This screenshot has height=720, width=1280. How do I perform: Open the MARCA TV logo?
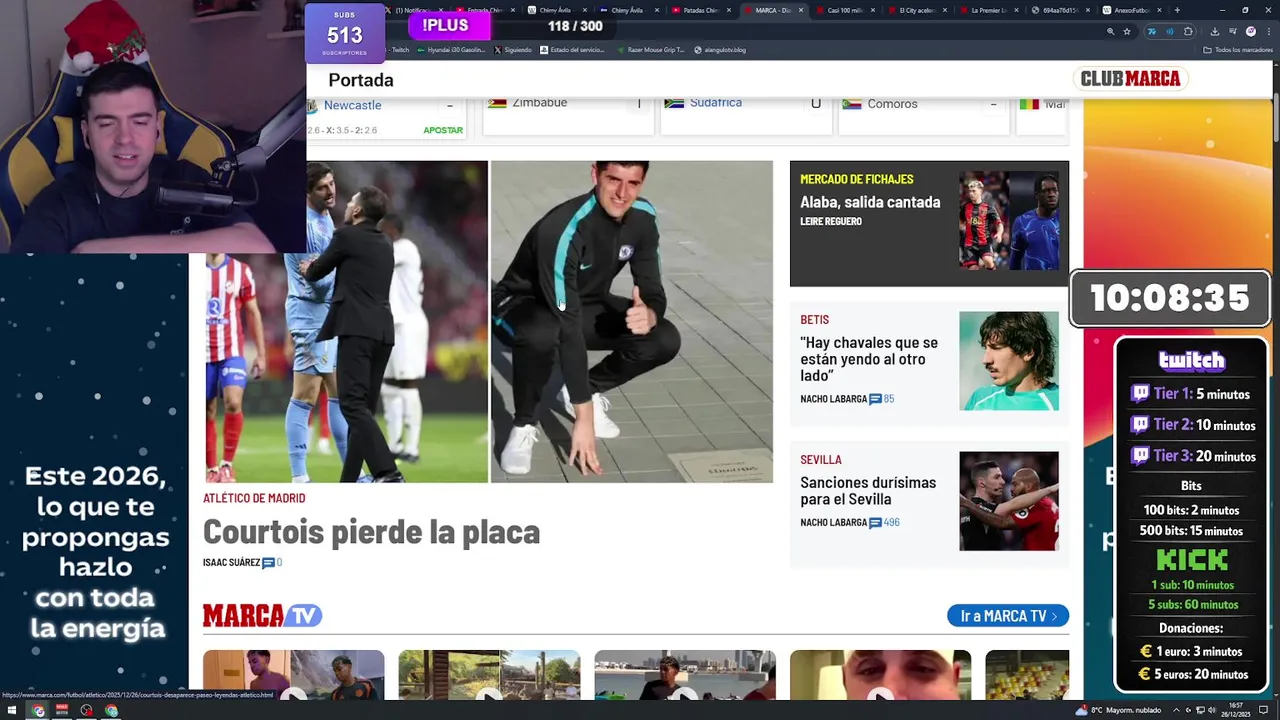pyautogui.click(x=262, y=616)
